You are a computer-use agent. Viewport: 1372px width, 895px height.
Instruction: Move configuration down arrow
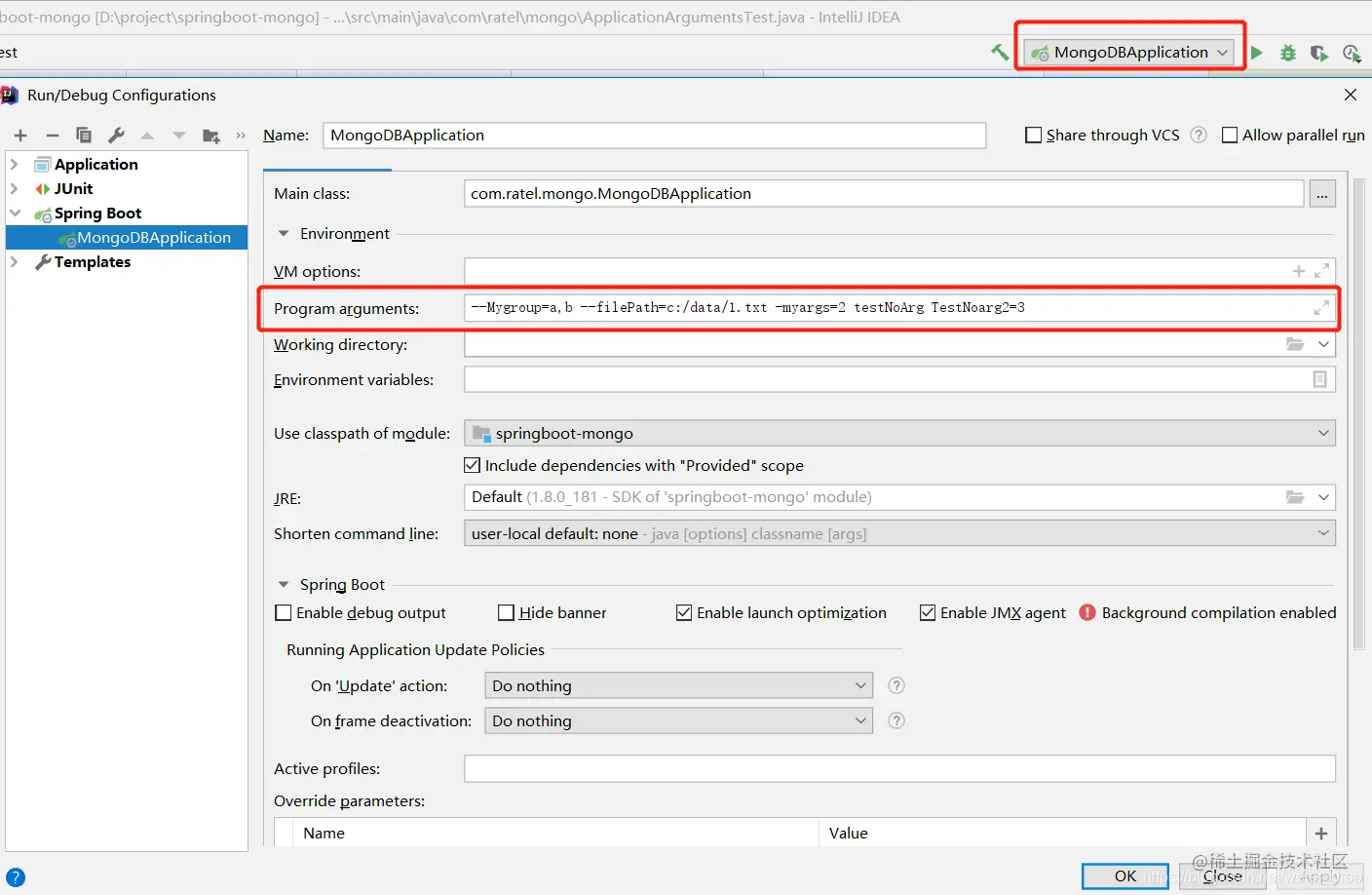pos(179,136)
